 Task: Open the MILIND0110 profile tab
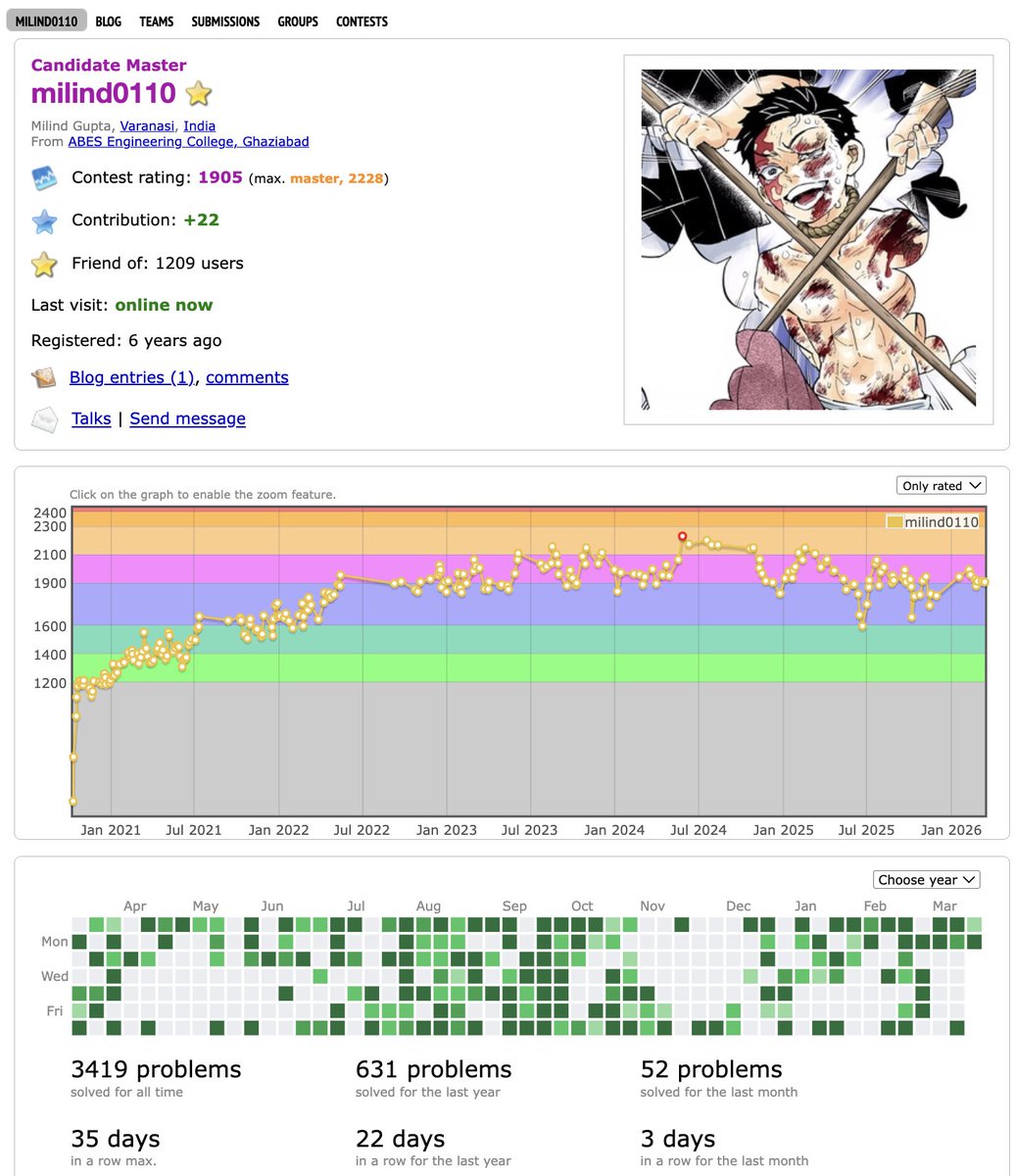46,21
